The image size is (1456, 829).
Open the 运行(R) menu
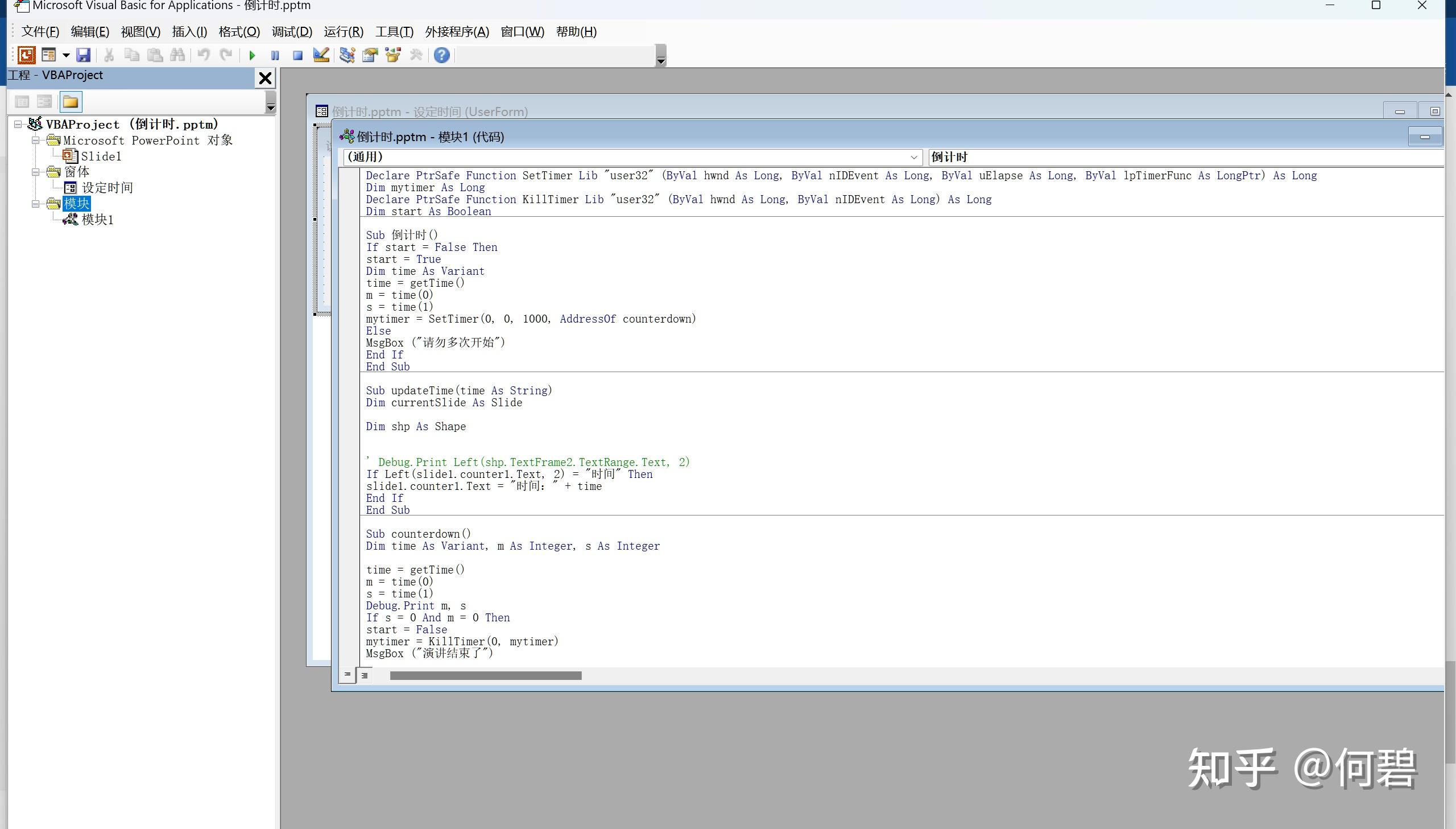coord(344,32)
